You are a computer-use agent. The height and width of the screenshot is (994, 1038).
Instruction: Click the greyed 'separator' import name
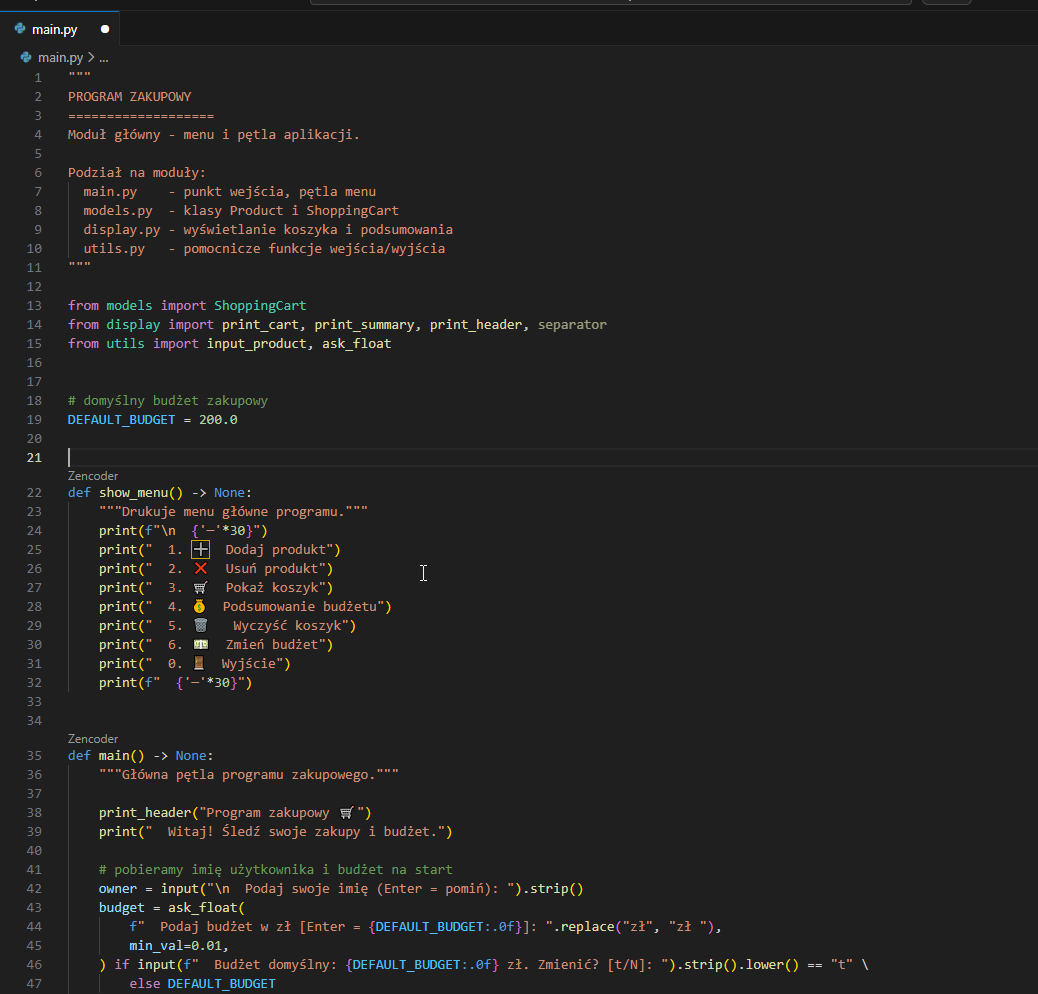tap(572, 324)
